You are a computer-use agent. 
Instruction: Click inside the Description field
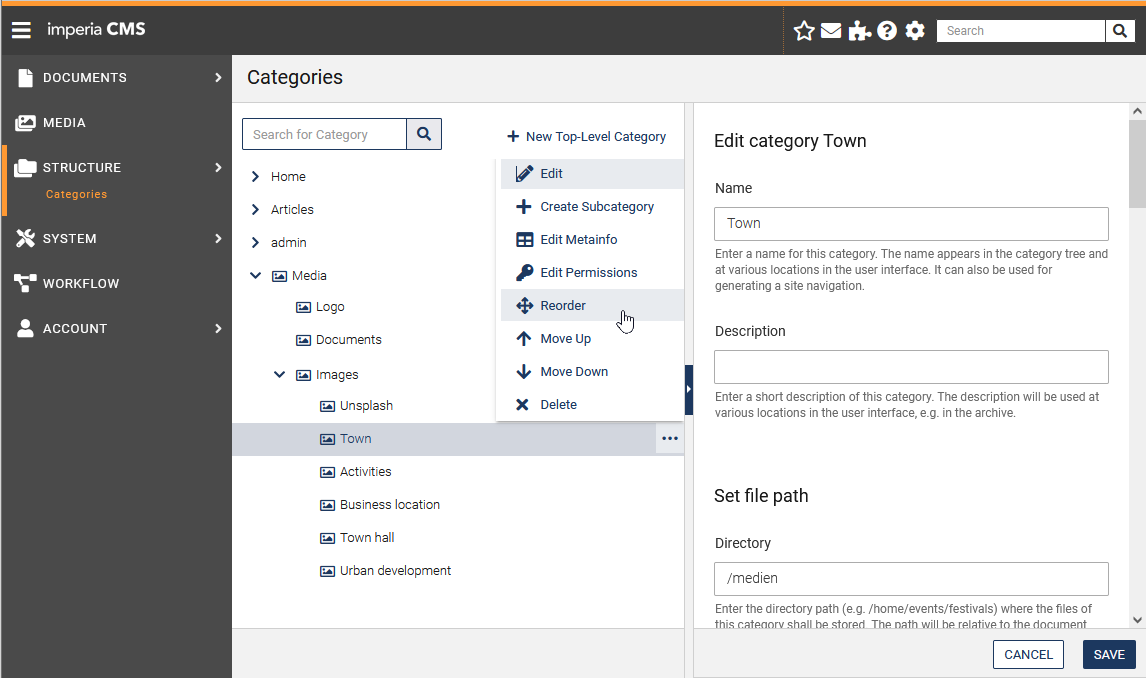[911, 367]
